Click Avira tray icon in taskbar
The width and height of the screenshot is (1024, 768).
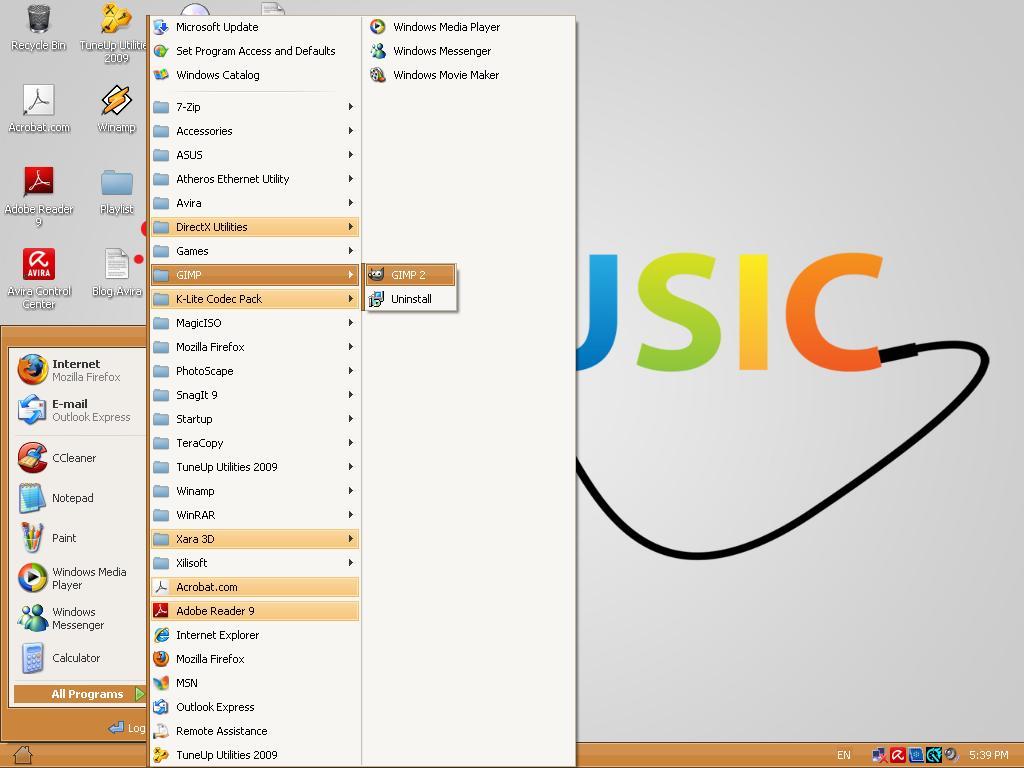point(897,755)
